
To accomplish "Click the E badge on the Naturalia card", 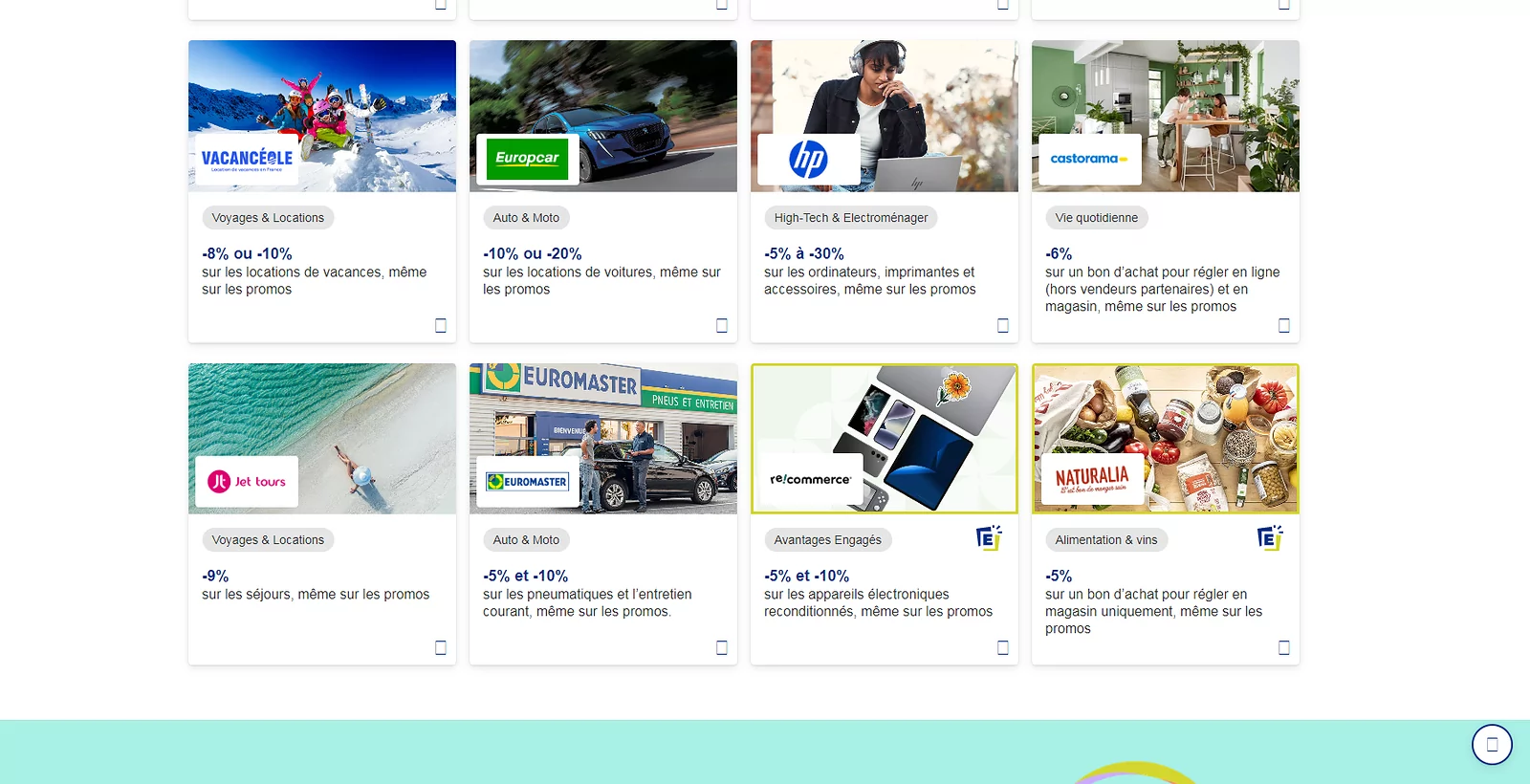I will (x=1270, y=538).
